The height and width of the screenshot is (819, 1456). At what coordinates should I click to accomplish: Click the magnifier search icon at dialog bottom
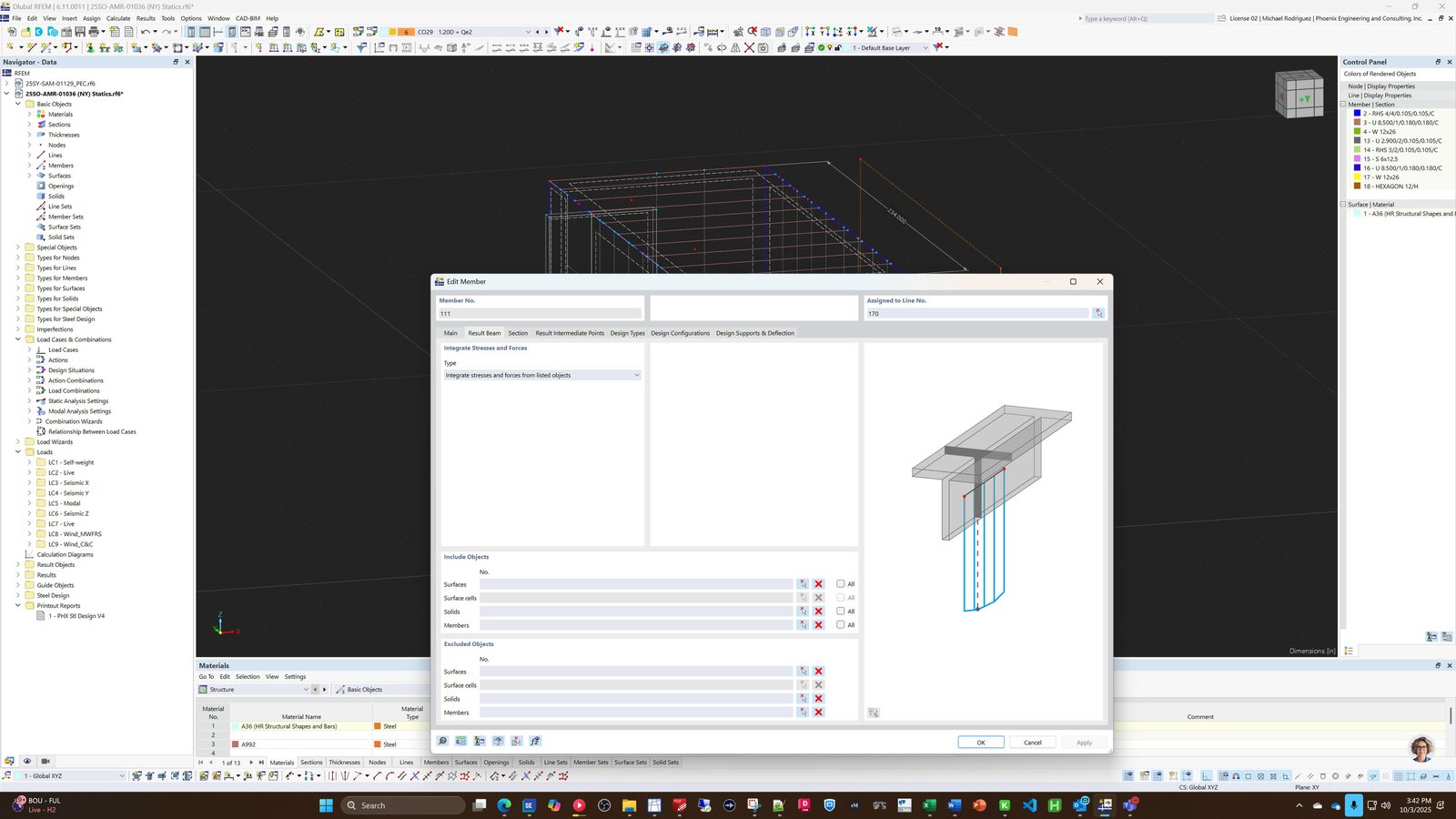point(443,741)
